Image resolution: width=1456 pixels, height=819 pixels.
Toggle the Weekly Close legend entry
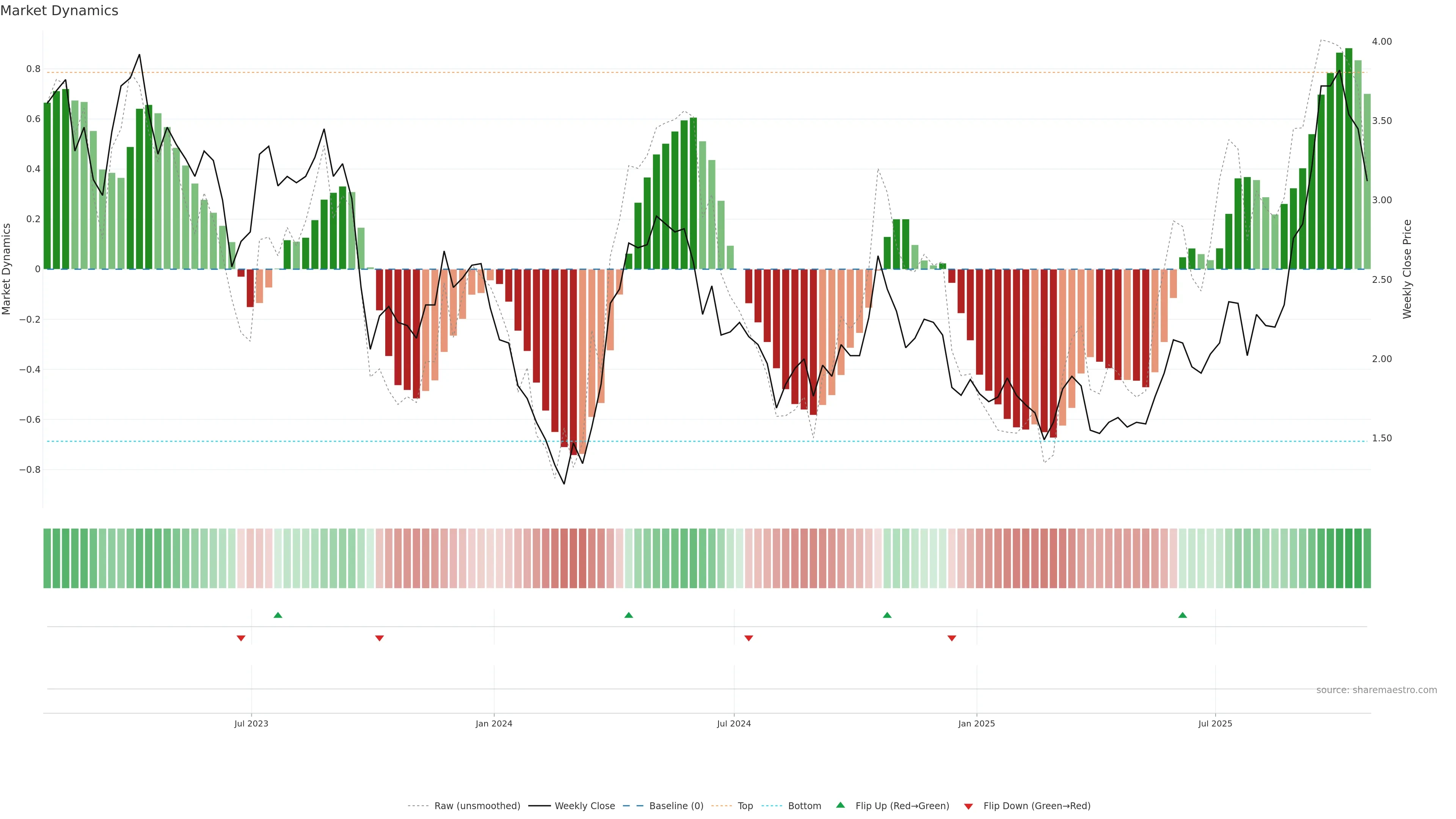584,806
